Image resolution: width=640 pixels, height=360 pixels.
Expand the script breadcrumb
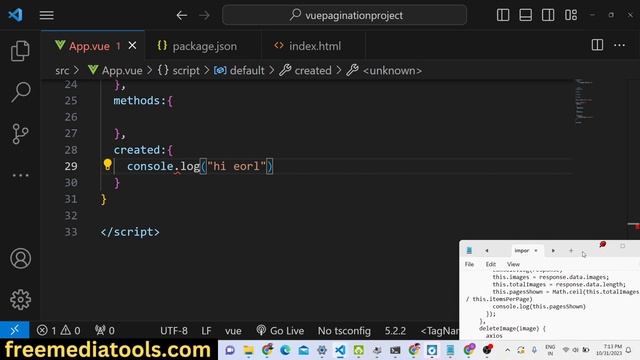[179, 71]
